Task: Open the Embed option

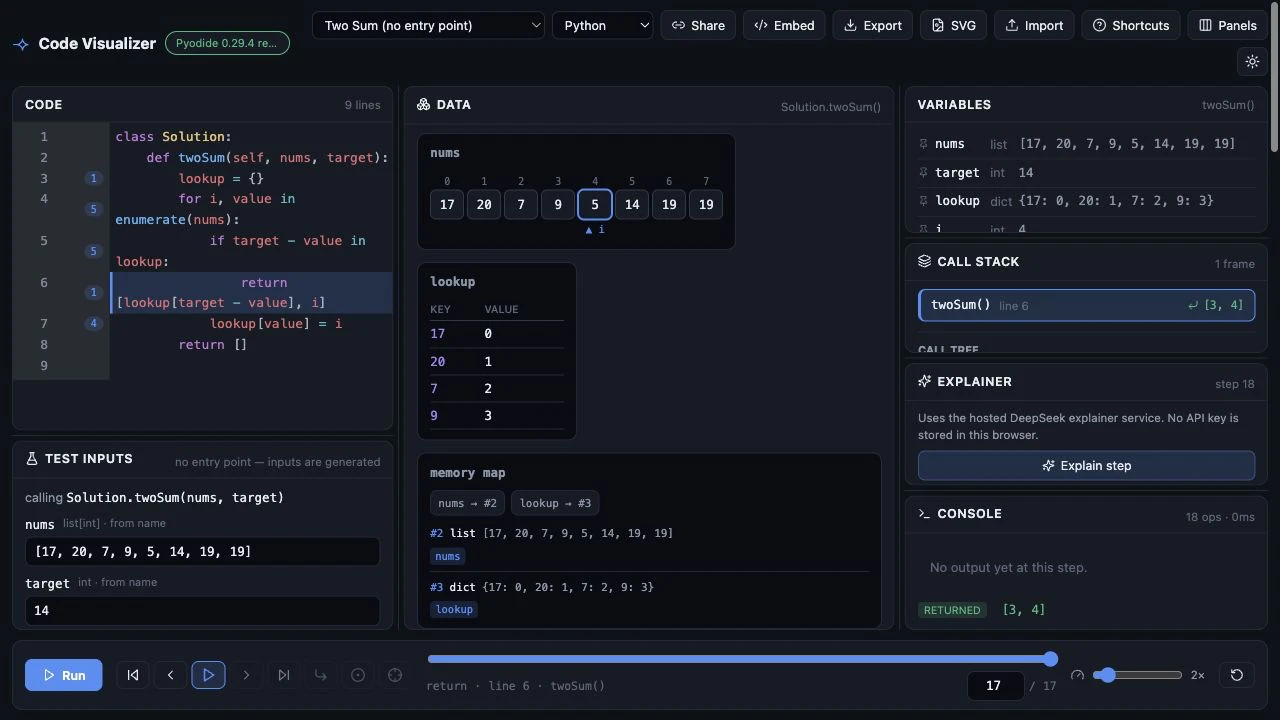Action: (x=784, y=25)
